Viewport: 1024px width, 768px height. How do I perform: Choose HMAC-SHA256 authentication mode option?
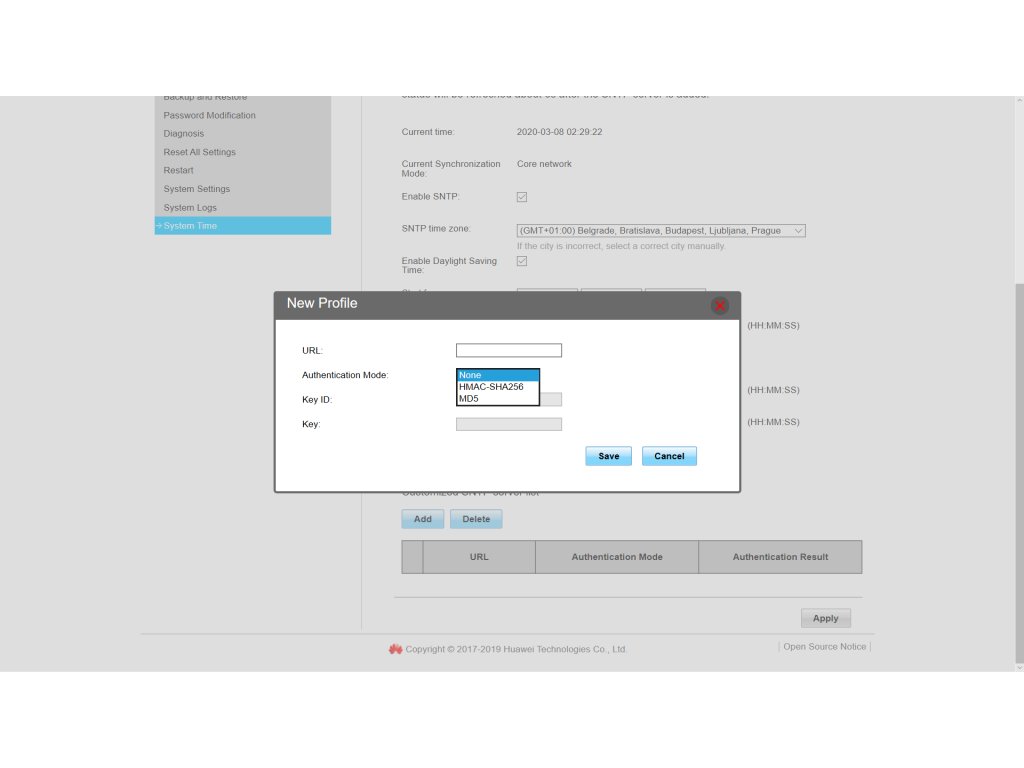(x=497, y=387)
